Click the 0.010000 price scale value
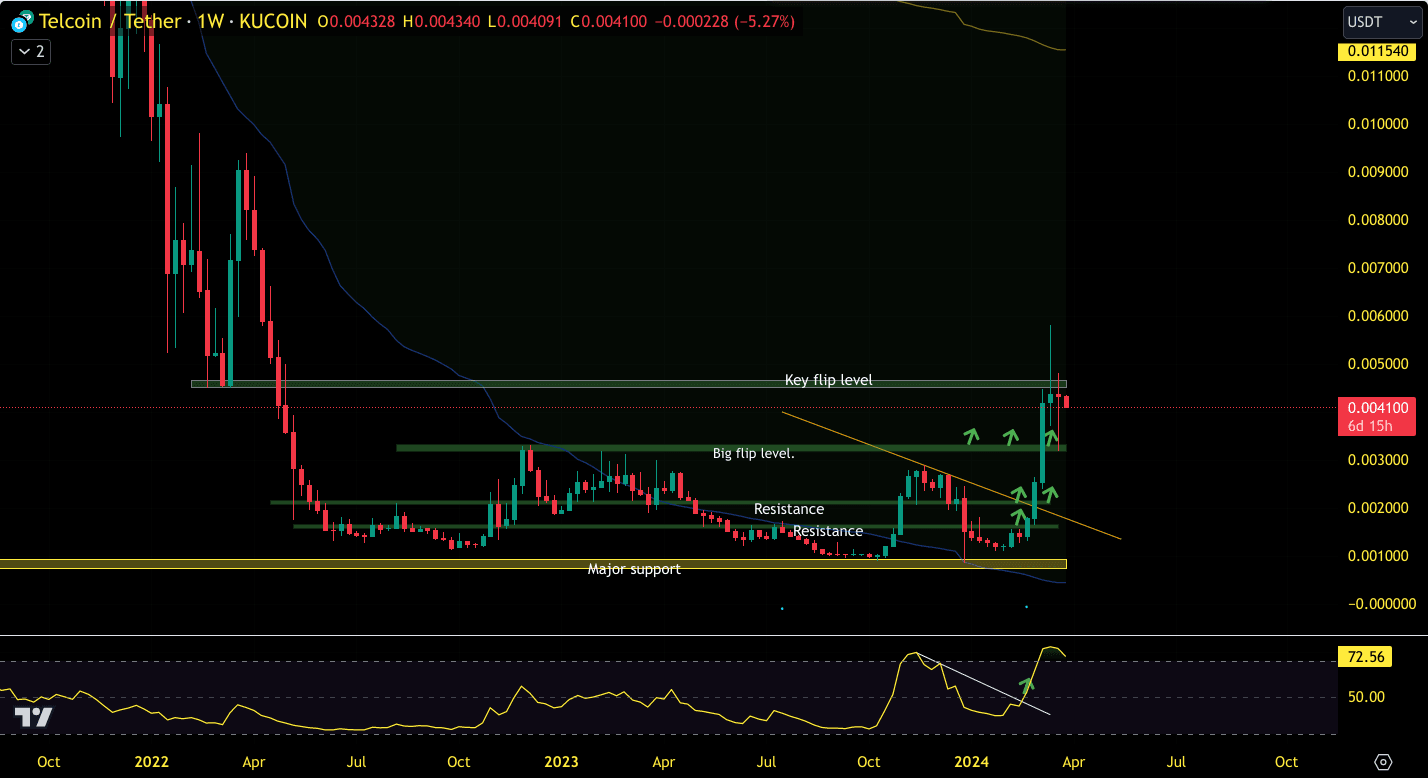1428x778 pixels. (1380, 124)
